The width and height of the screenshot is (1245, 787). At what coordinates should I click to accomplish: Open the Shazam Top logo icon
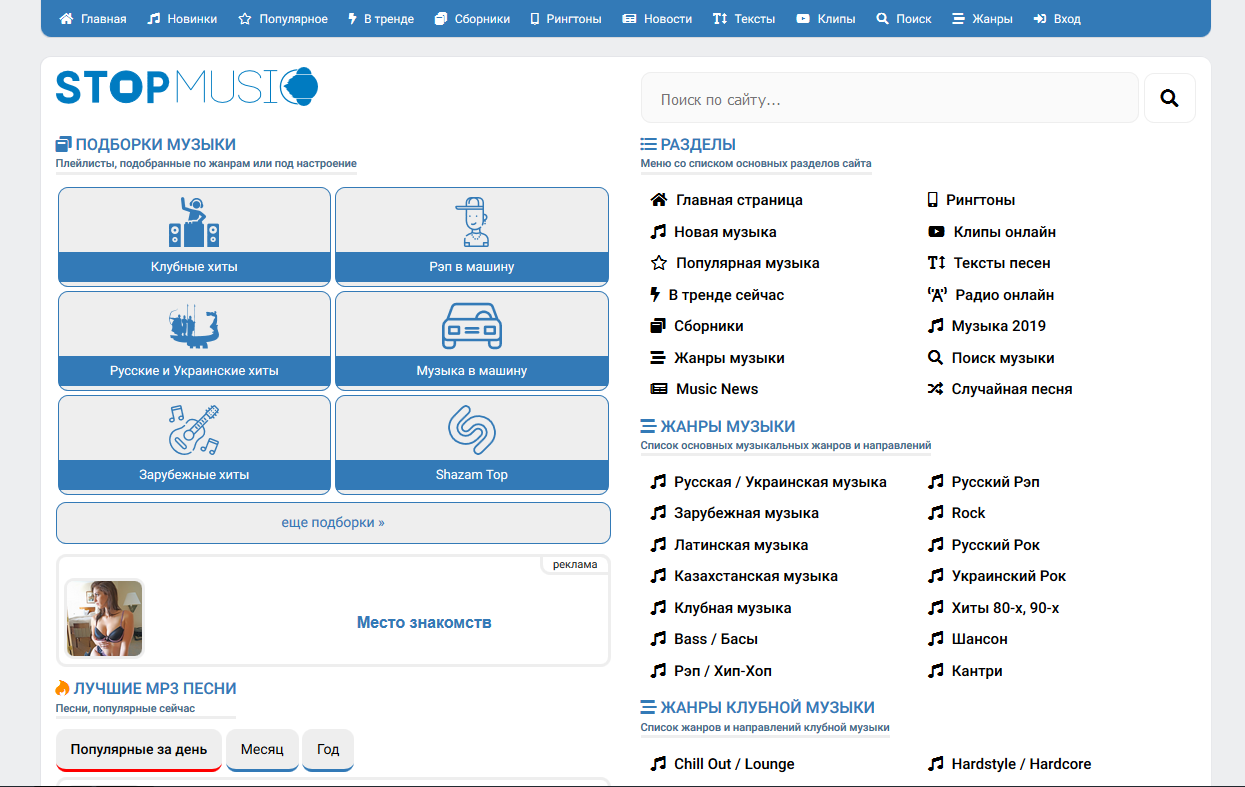point(471,429)
